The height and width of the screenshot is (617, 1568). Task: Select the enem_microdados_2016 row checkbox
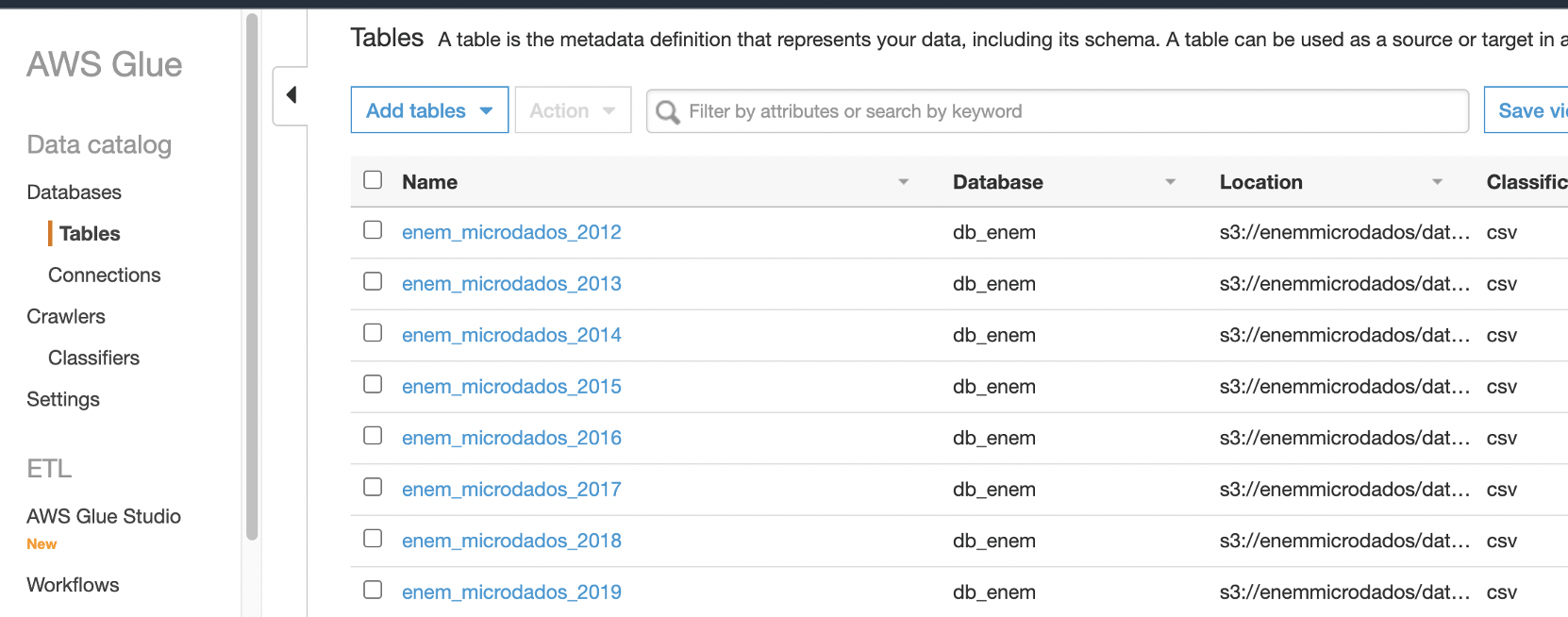[373, 436]
